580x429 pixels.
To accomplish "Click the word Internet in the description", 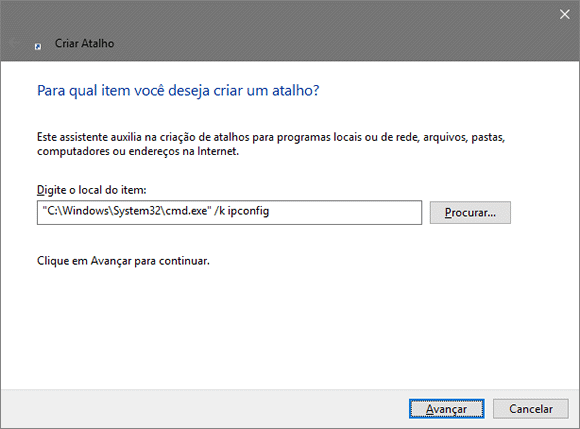I will (x=218, y=151).
